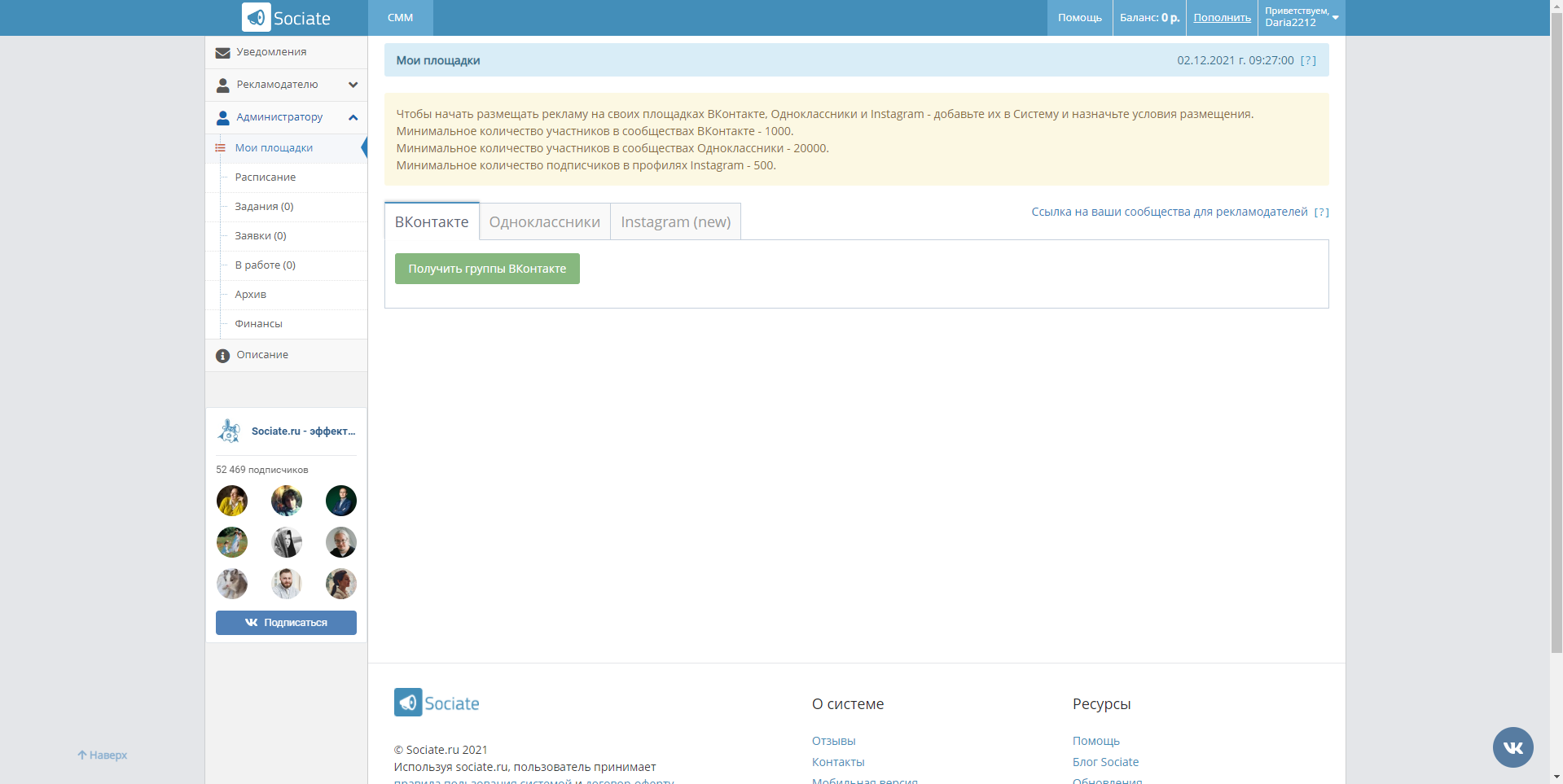Switch to the Одноклассники tab
Viewport: 1563px width, 784px height.
pos(545,221)
